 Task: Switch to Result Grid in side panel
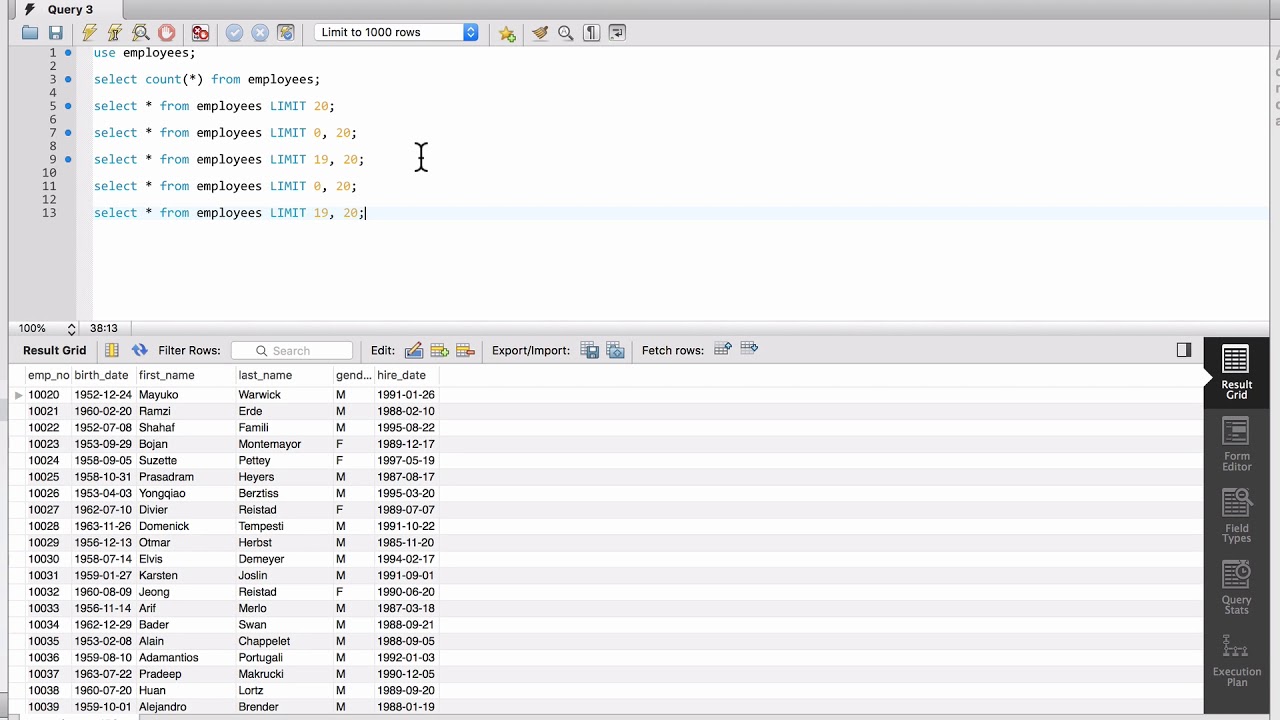point(1236,372)
